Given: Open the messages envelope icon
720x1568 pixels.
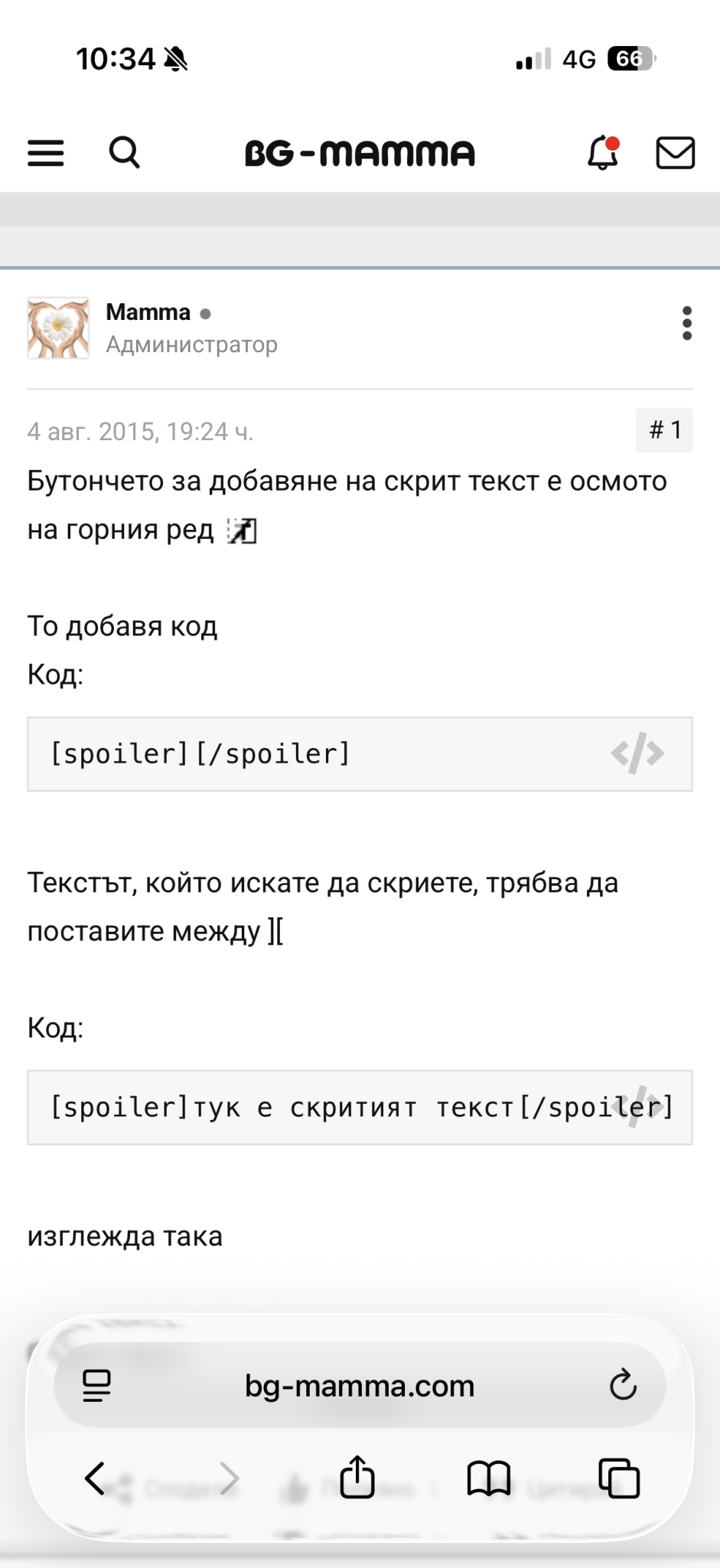Looking at the screenshot, I should click(x=676, y=152).
